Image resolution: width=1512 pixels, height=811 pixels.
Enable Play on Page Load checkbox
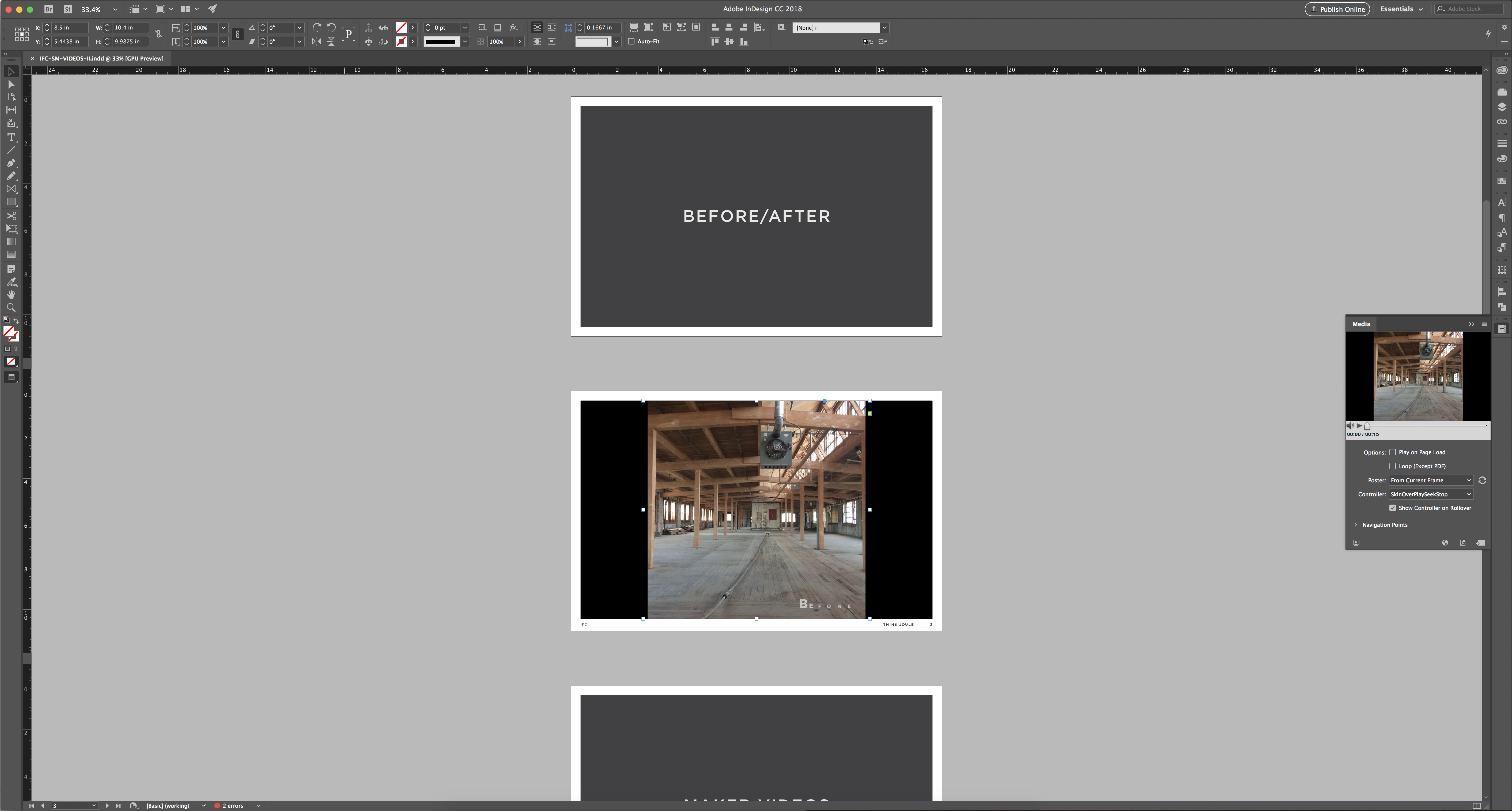tap(1392, 452)
